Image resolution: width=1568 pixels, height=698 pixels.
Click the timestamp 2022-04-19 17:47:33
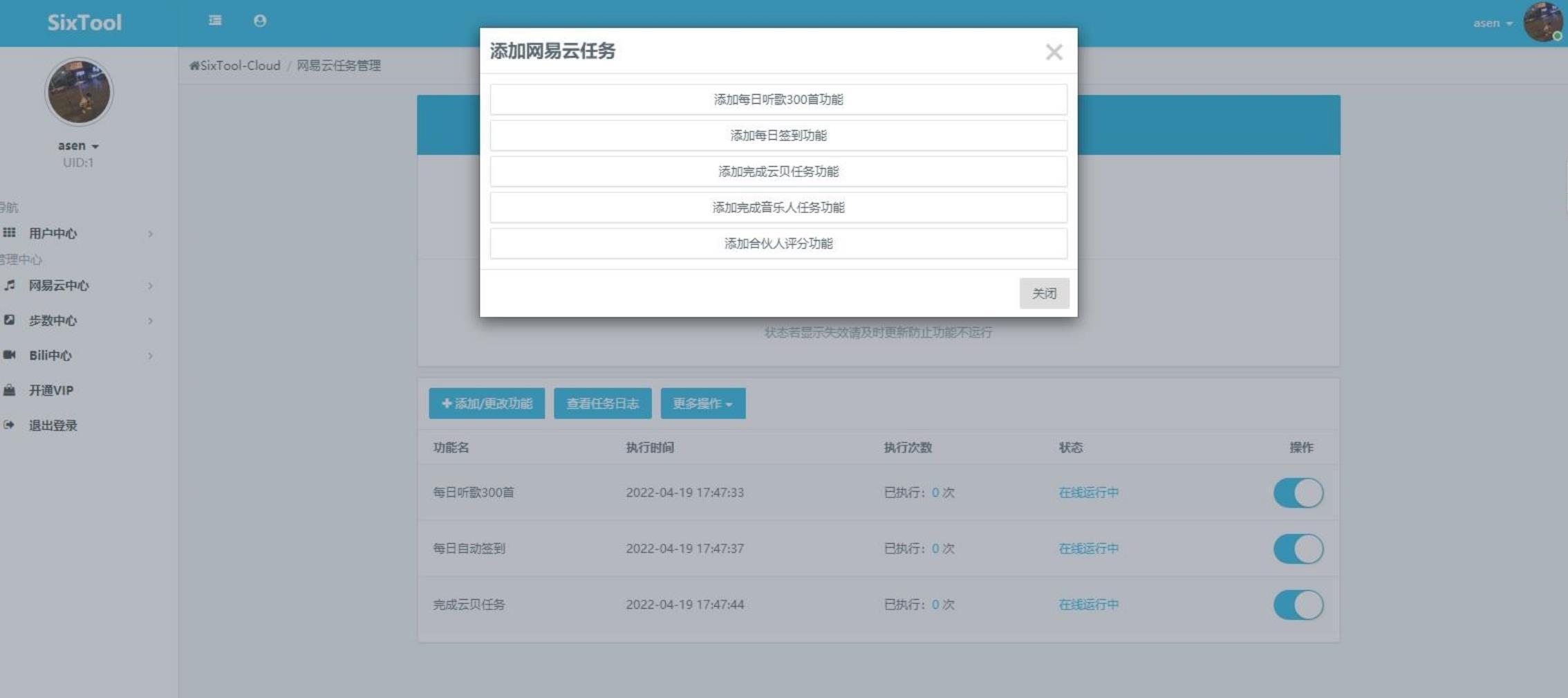pyautogui.click(x=684, y=493)
